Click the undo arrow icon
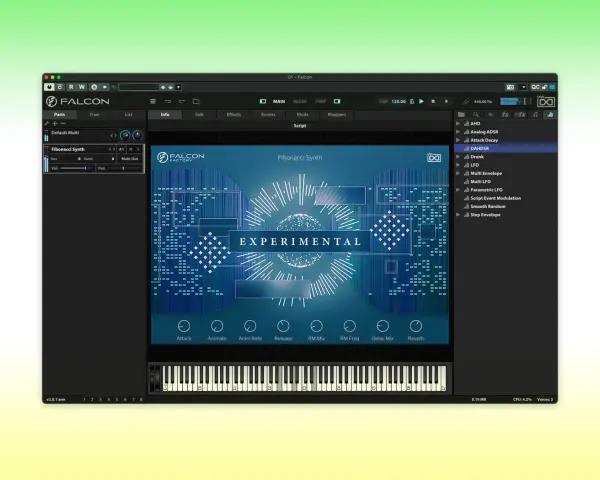 168,101
